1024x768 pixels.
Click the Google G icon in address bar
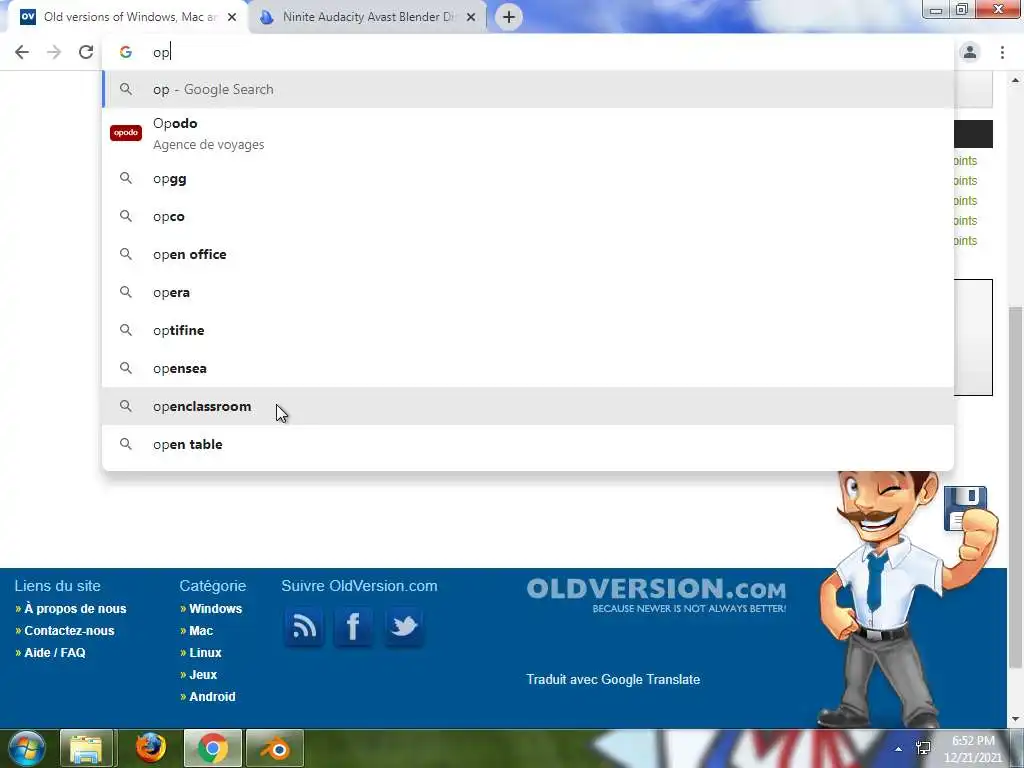click(x=125, y=52)
